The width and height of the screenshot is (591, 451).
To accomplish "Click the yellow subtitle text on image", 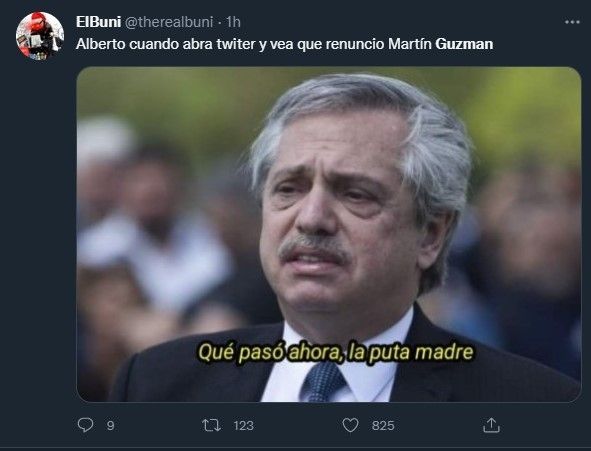I will 335,352.
